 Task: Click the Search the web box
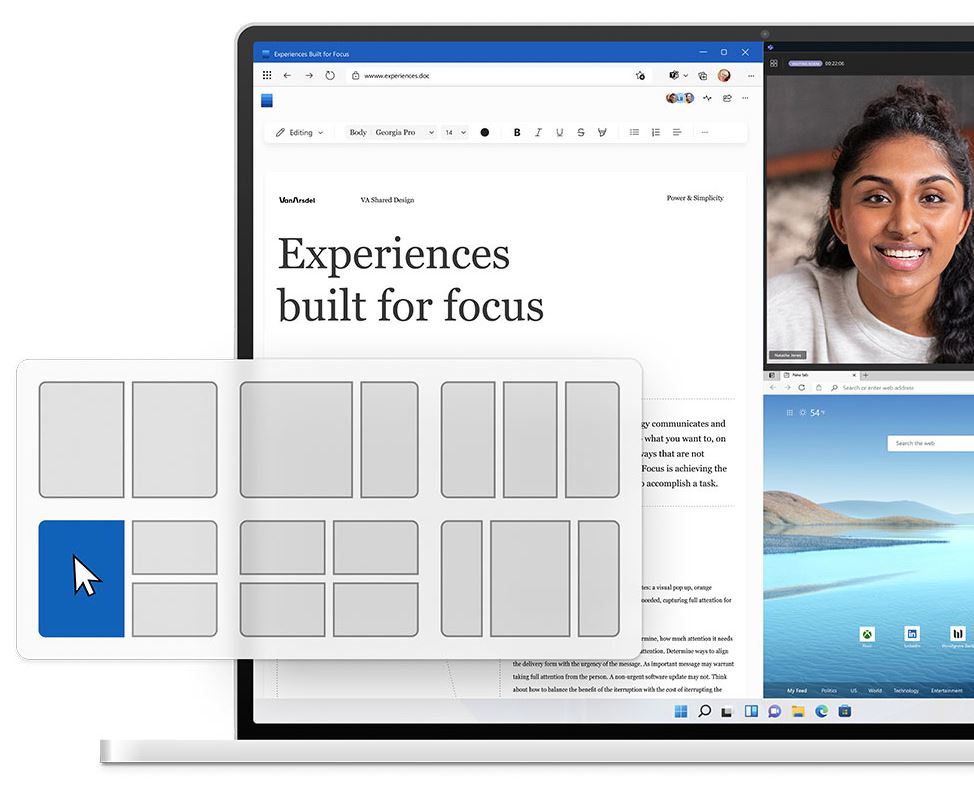[931, 443]
